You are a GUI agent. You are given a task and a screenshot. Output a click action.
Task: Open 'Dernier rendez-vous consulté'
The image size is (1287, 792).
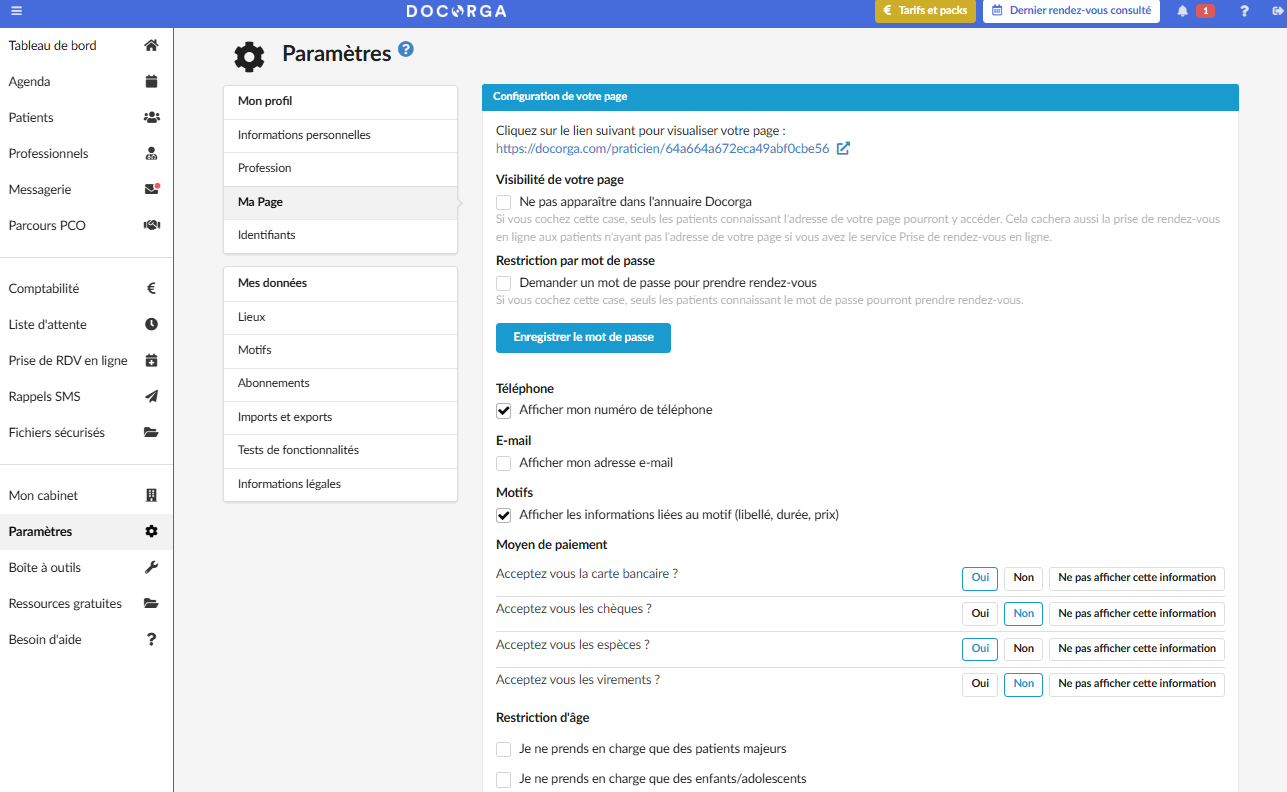click(1071, 11)
